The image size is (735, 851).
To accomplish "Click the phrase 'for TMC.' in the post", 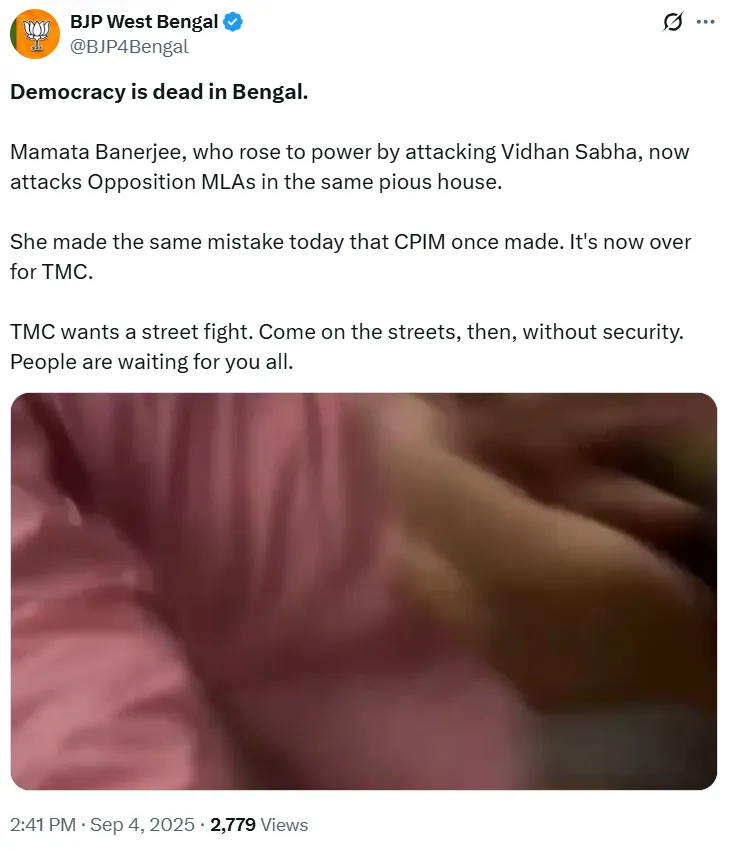I will 52,271.
